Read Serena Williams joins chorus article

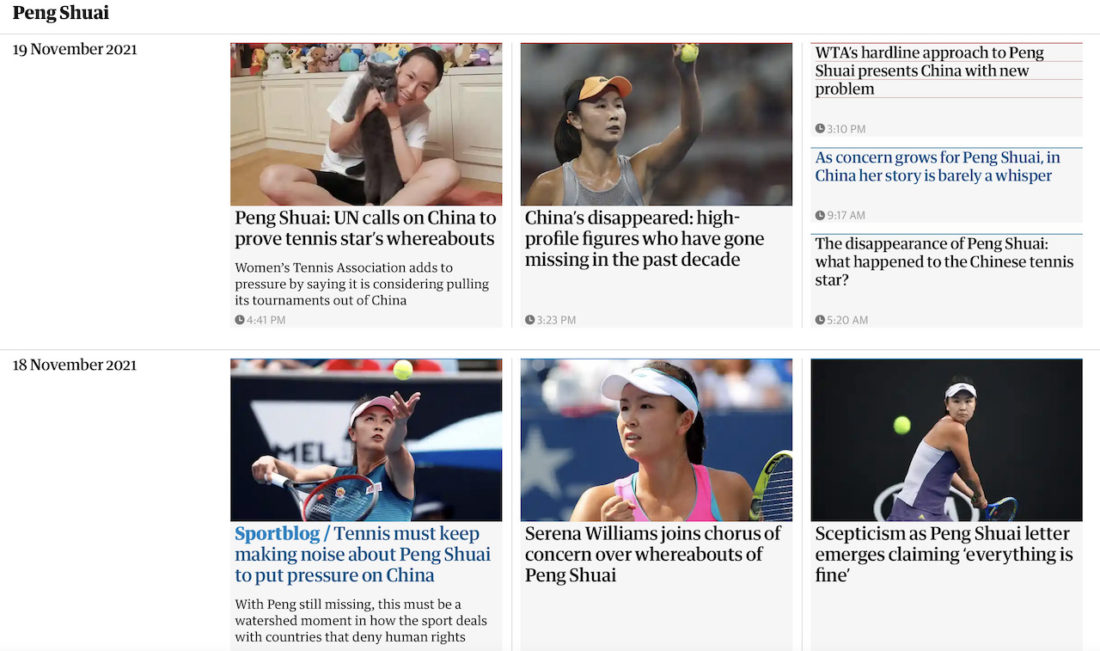(652, 554)
